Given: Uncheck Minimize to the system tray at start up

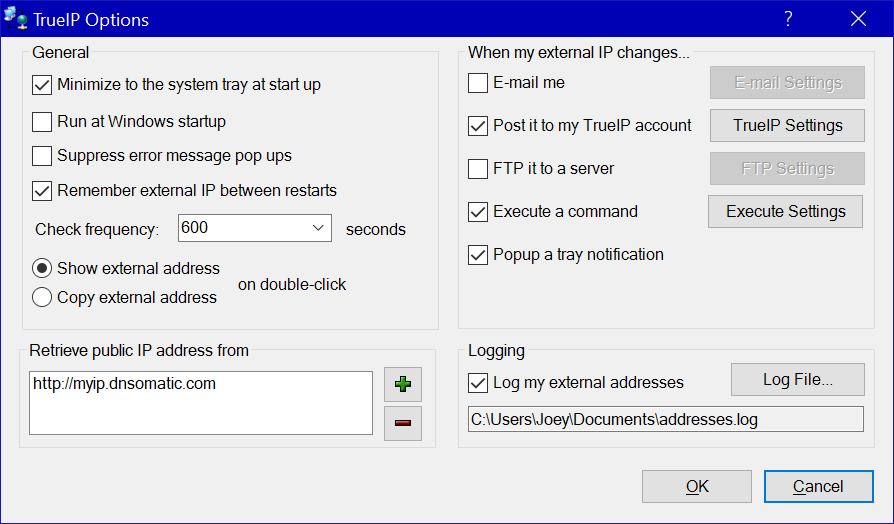Looking at the screenshot, I should click(42, 85).
